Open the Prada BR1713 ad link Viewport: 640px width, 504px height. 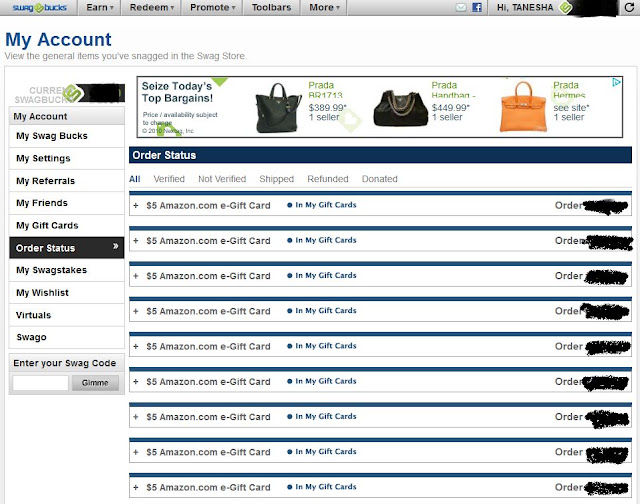(325, 90)
